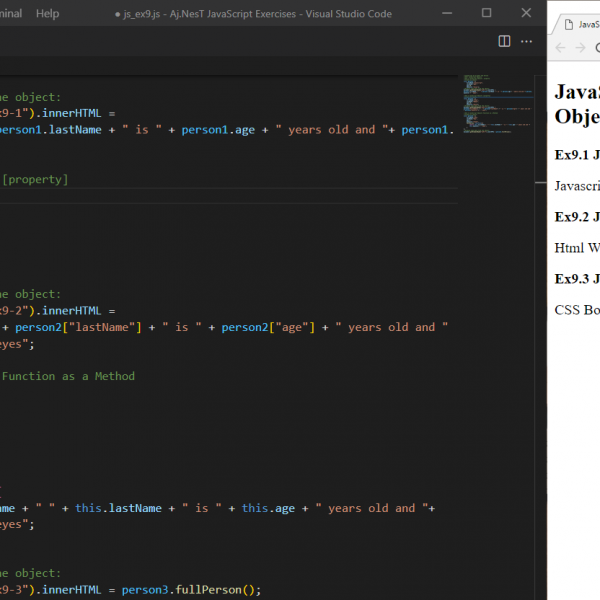Viewport: 600px width, 600px height.
Task: Open the Help menu
Action: 47,13
